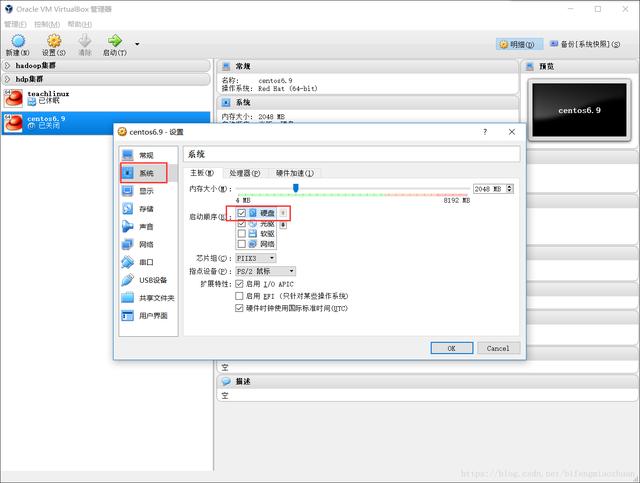Expand the hdp集群 VM group

[x=106, y=79]
